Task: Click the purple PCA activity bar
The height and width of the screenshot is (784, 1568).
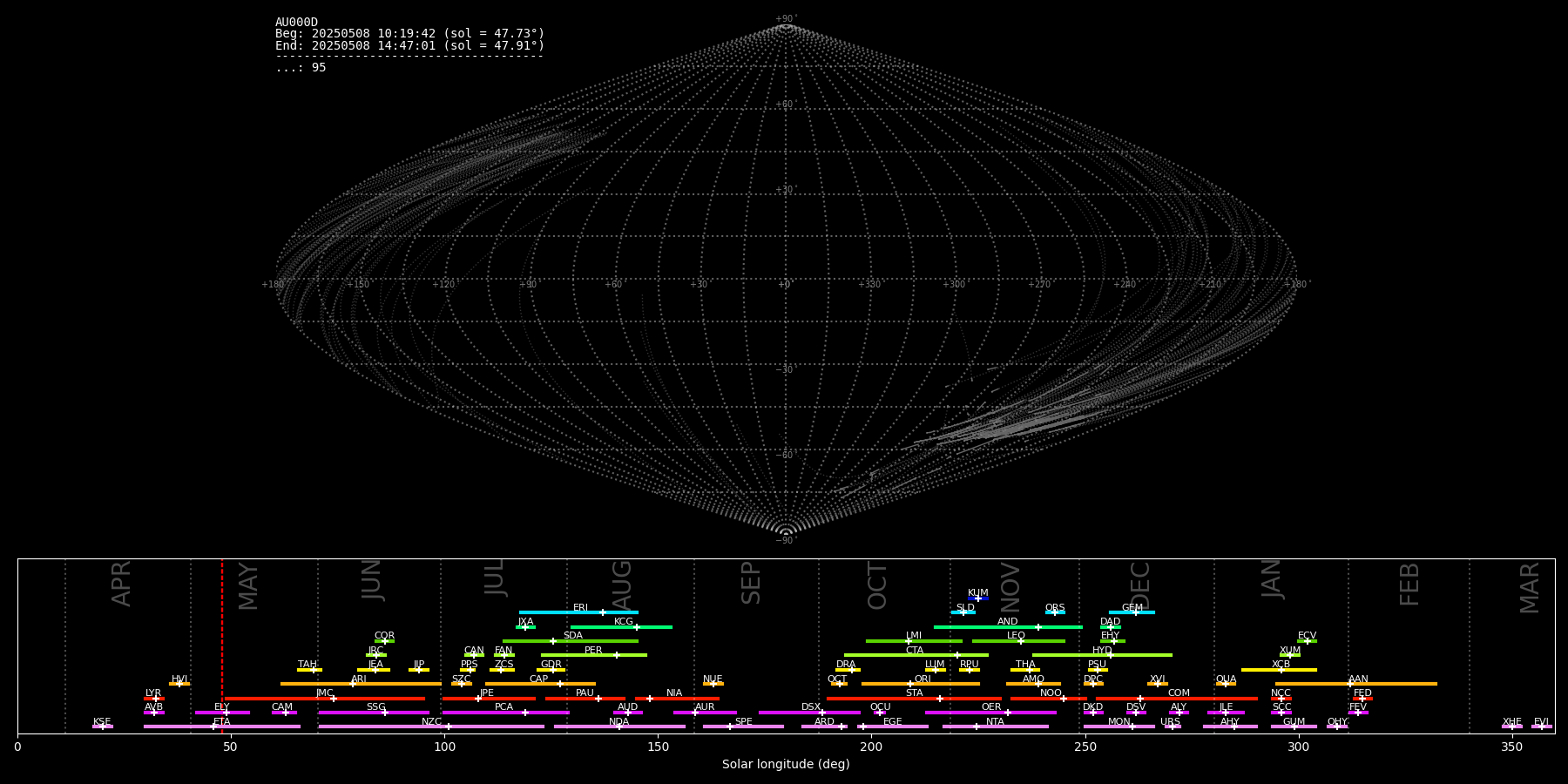Action: (x=505, y=713)
